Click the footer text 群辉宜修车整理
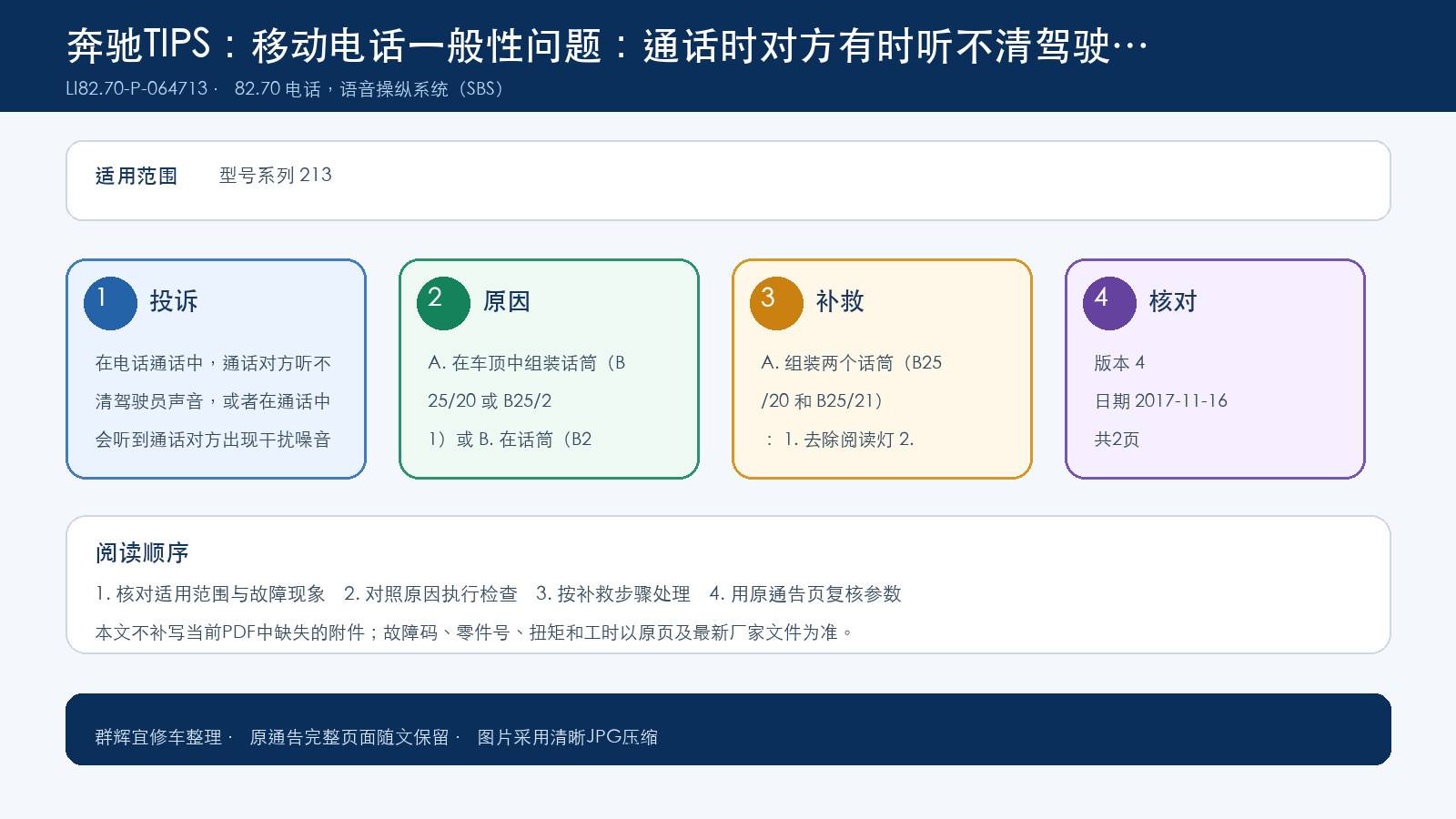 point(158,737)
